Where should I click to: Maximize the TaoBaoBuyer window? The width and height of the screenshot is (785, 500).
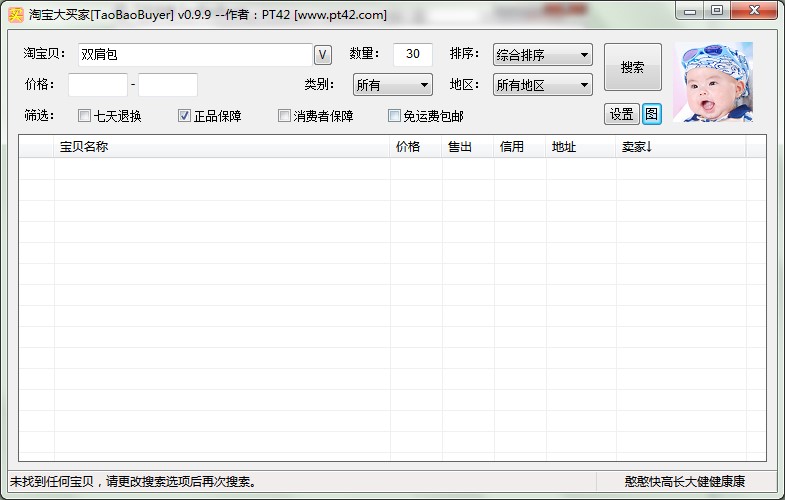pos(717,11)
